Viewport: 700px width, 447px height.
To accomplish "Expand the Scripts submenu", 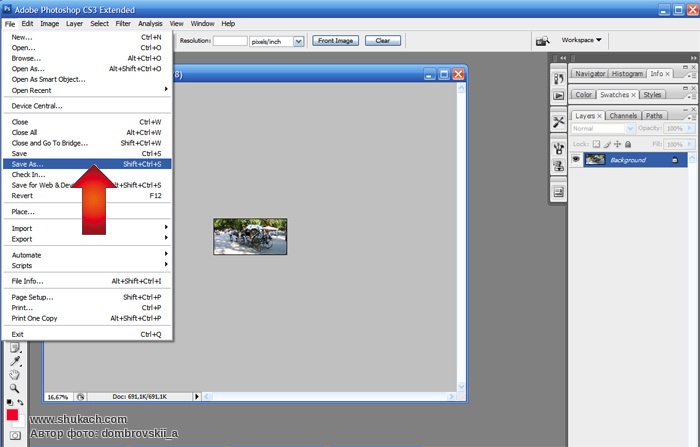I will 87,265.
